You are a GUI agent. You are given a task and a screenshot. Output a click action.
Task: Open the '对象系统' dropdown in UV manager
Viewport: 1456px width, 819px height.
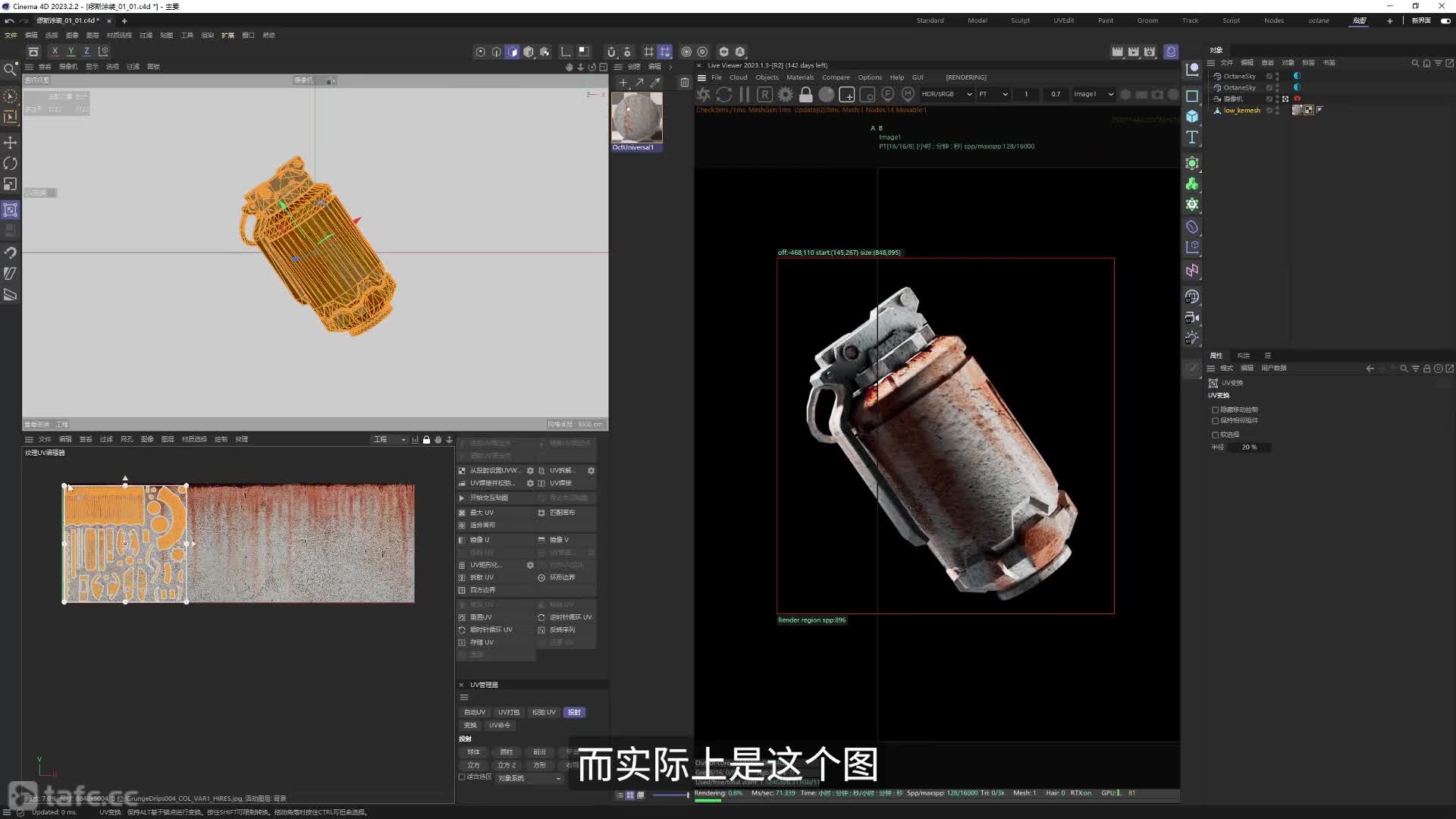click(529, 778)
